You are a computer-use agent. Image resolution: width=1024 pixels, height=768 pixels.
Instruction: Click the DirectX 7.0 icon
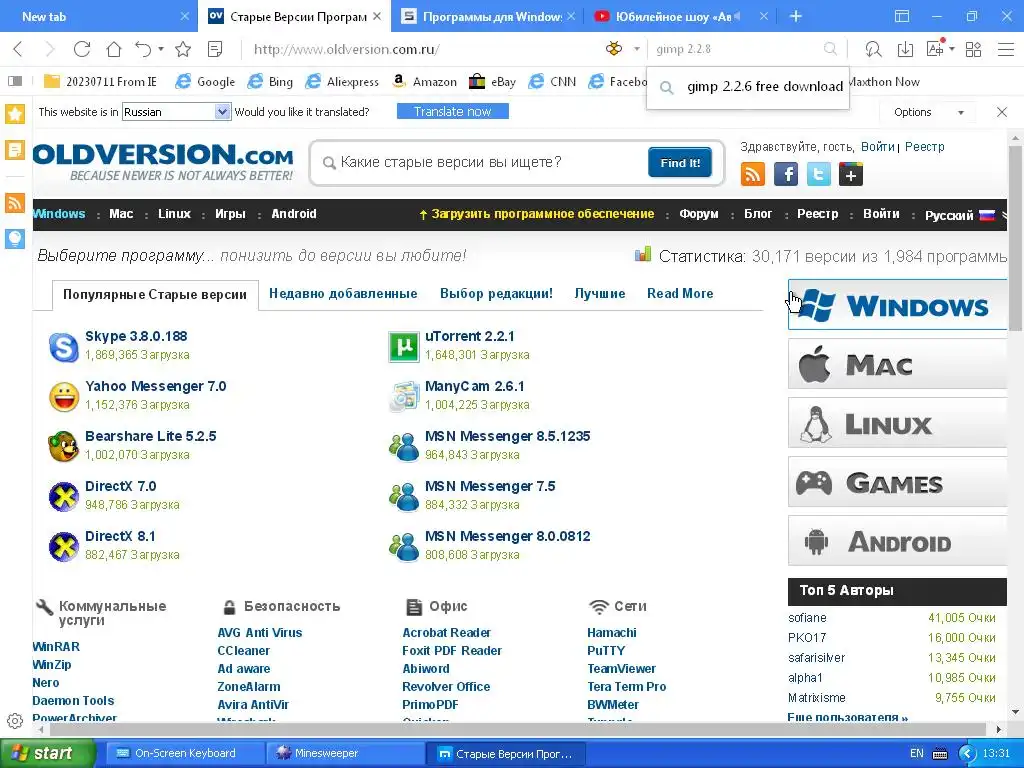tap(63, 496)
